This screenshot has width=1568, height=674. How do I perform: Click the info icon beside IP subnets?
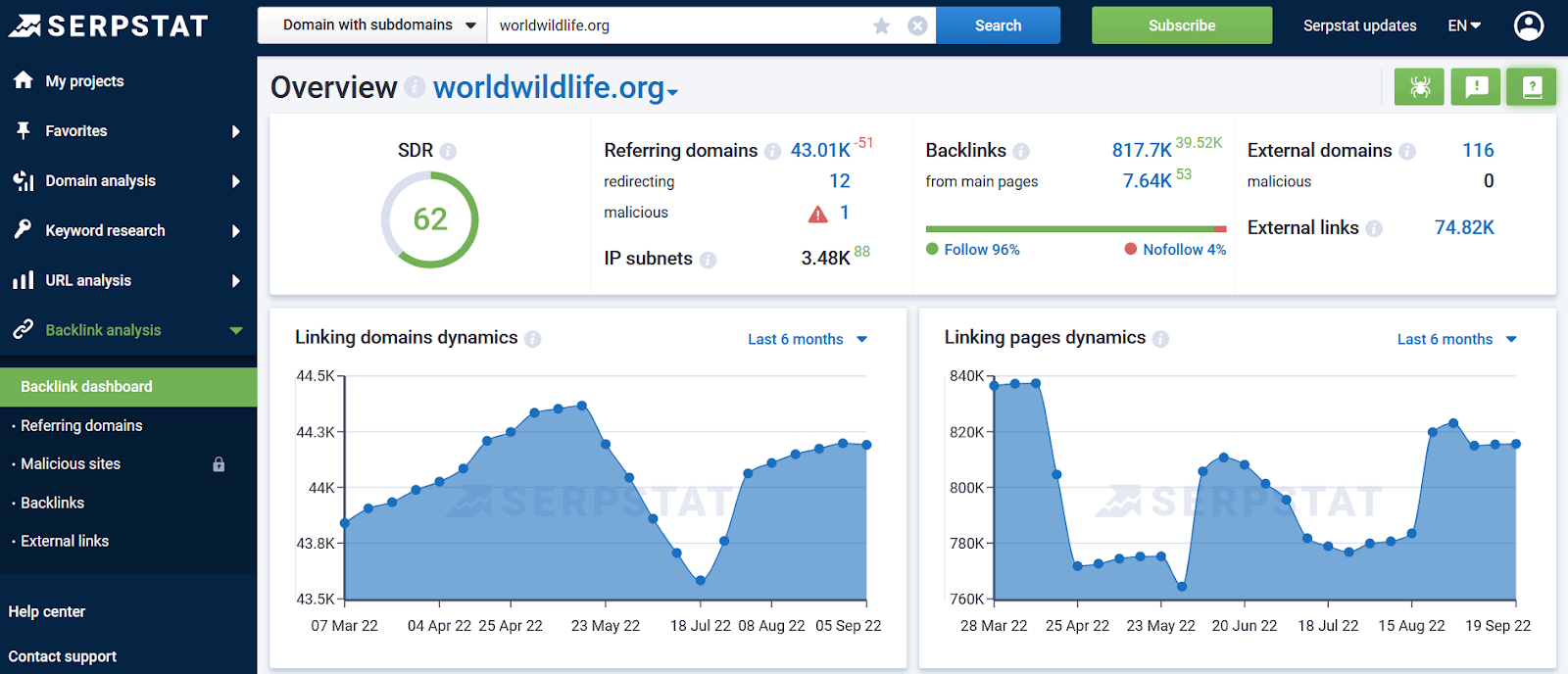(708, 260)
